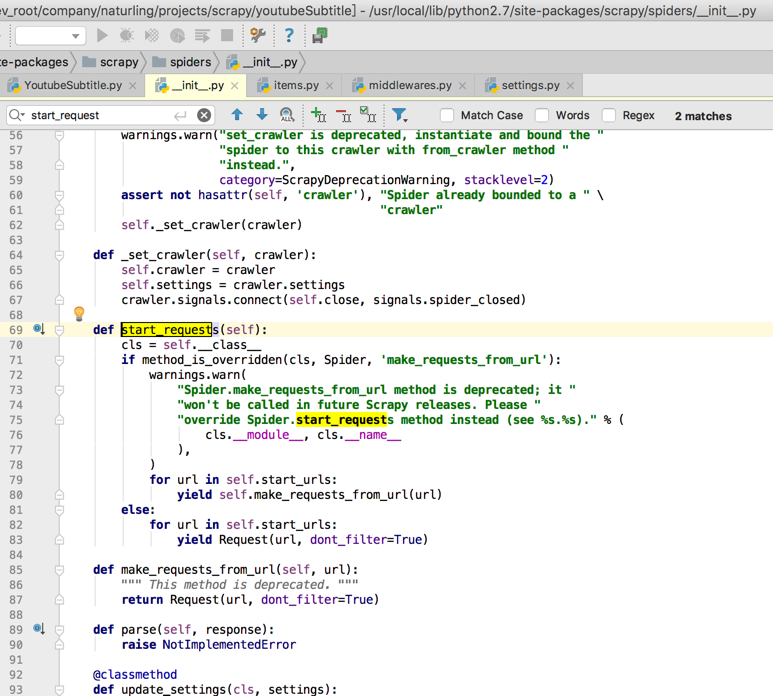773x696 pixels.
Task: Open the search filter funnel dropdown
Action: [x=400, y=115]
